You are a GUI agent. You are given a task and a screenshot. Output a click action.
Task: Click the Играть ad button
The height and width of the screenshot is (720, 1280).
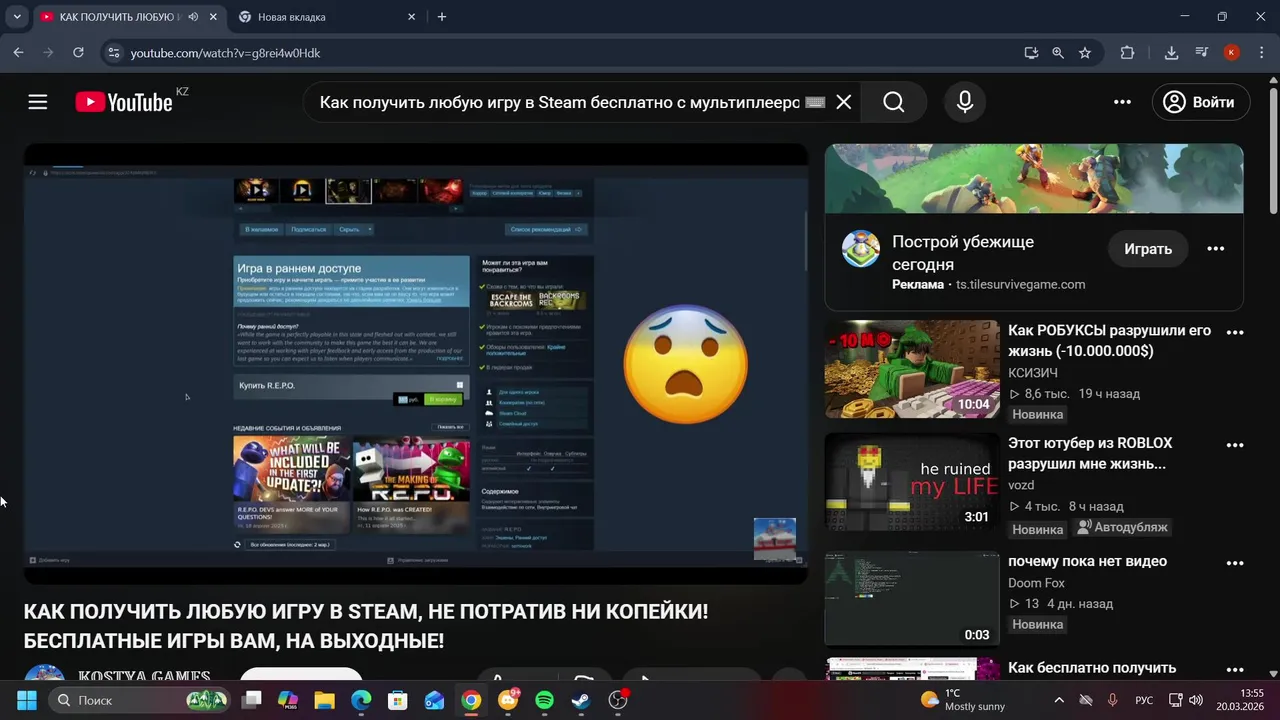tap(1148, 249)
